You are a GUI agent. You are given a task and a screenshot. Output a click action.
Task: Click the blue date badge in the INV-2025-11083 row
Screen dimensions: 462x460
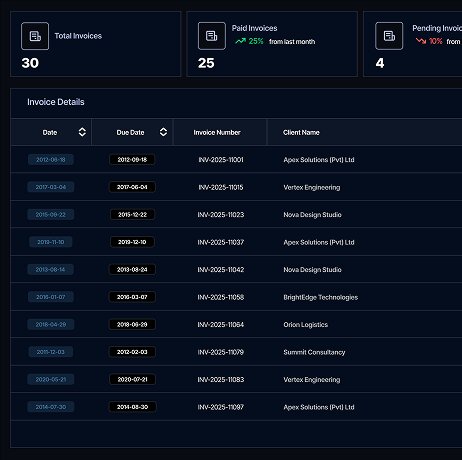[51, 379]
